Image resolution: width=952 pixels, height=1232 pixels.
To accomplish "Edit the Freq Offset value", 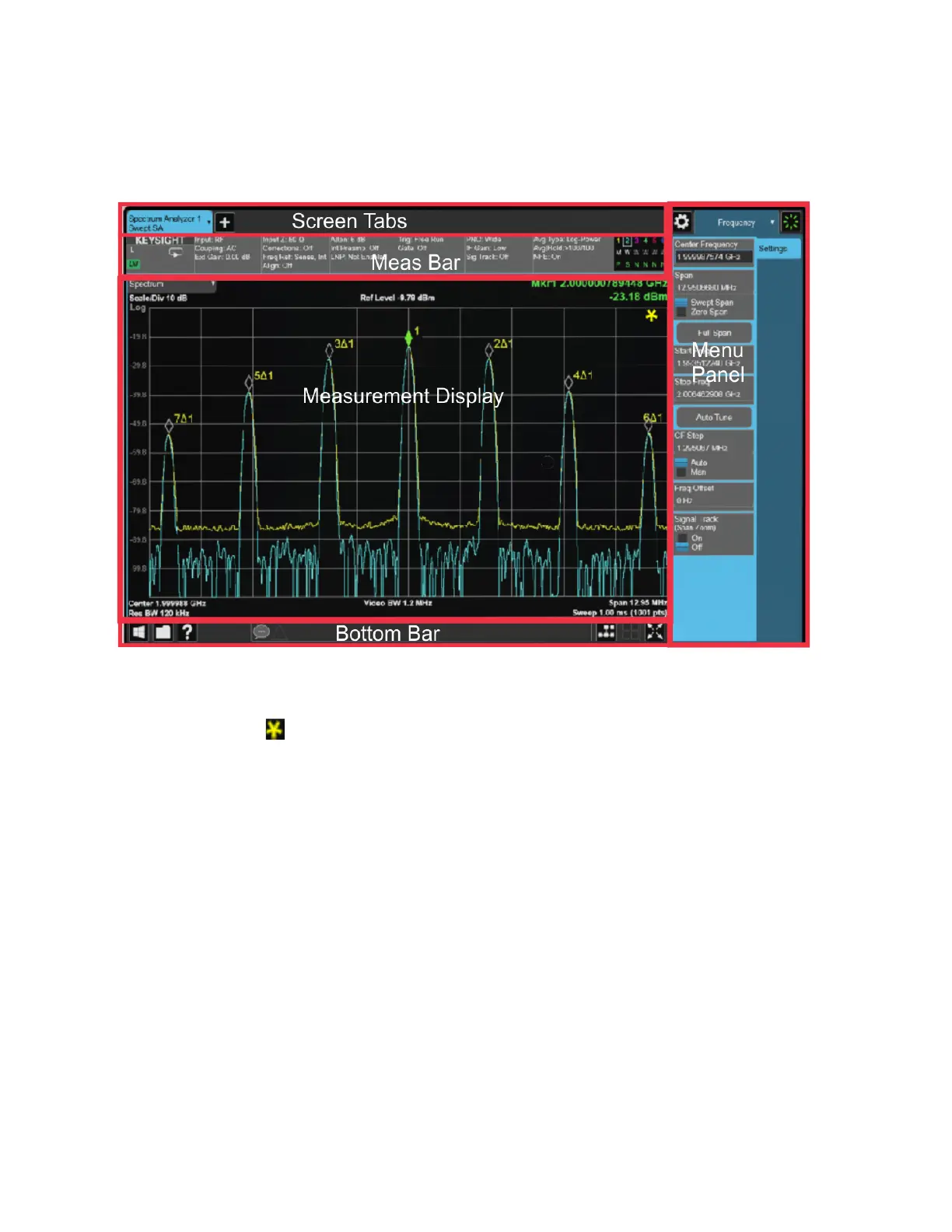I will [713, 501].
